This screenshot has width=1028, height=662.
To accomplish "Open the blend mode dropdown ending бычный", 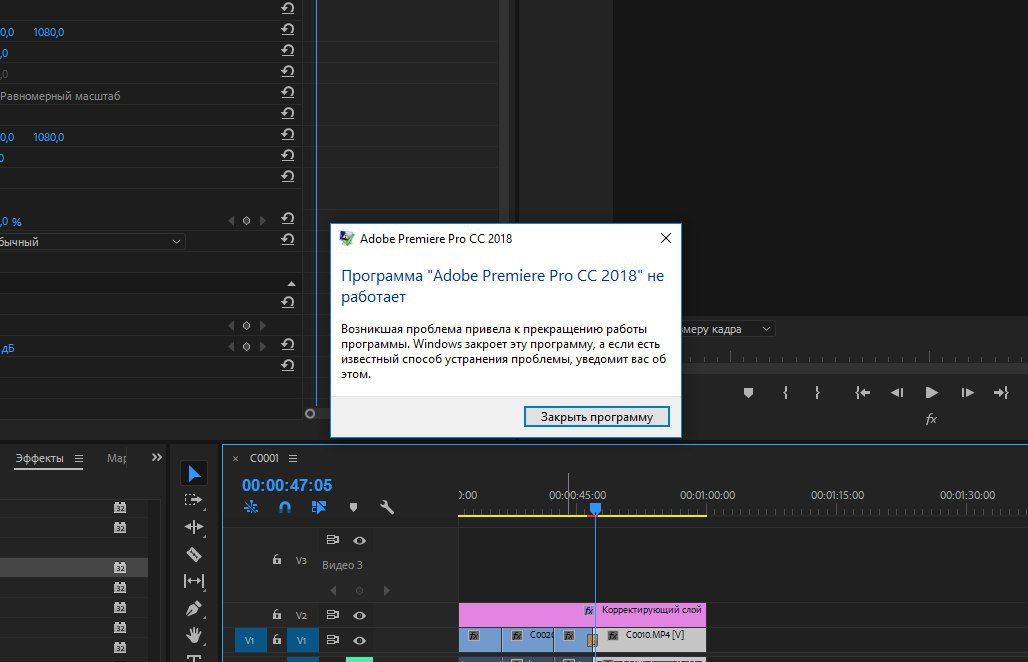I will point(92,242).
